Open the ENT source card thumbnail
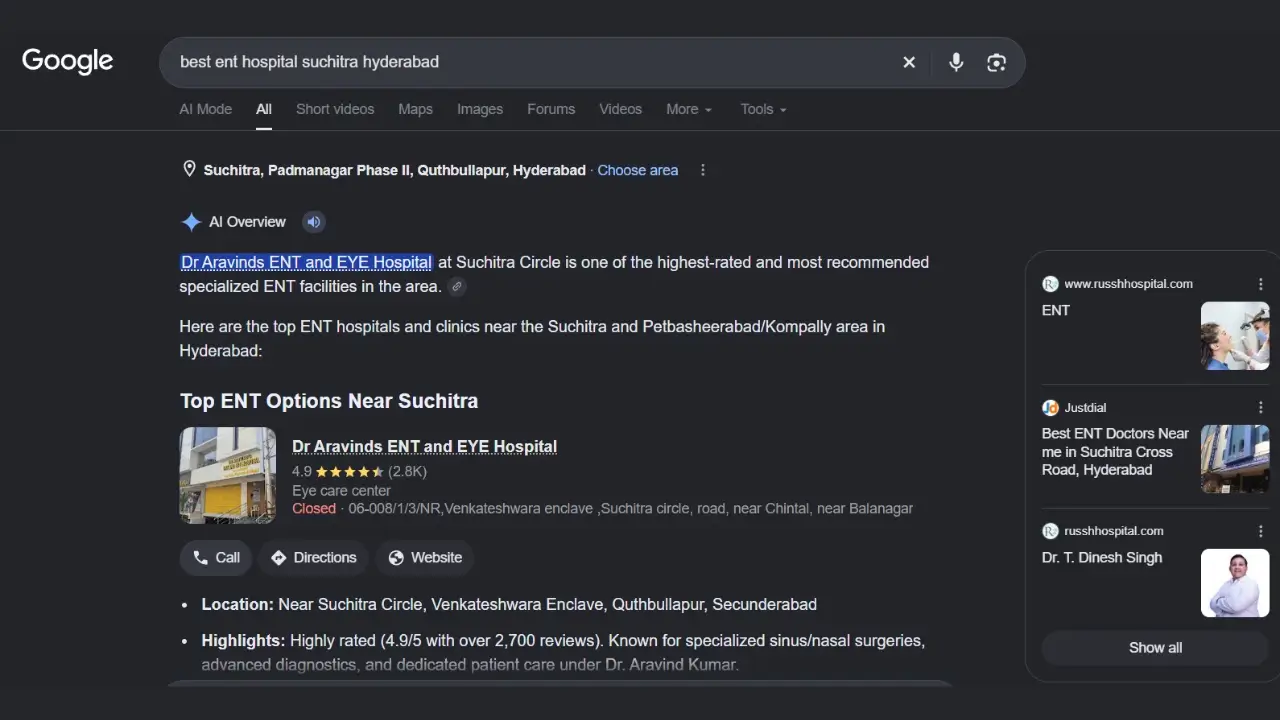The image size is (1280, 720). click(1235, 336)
